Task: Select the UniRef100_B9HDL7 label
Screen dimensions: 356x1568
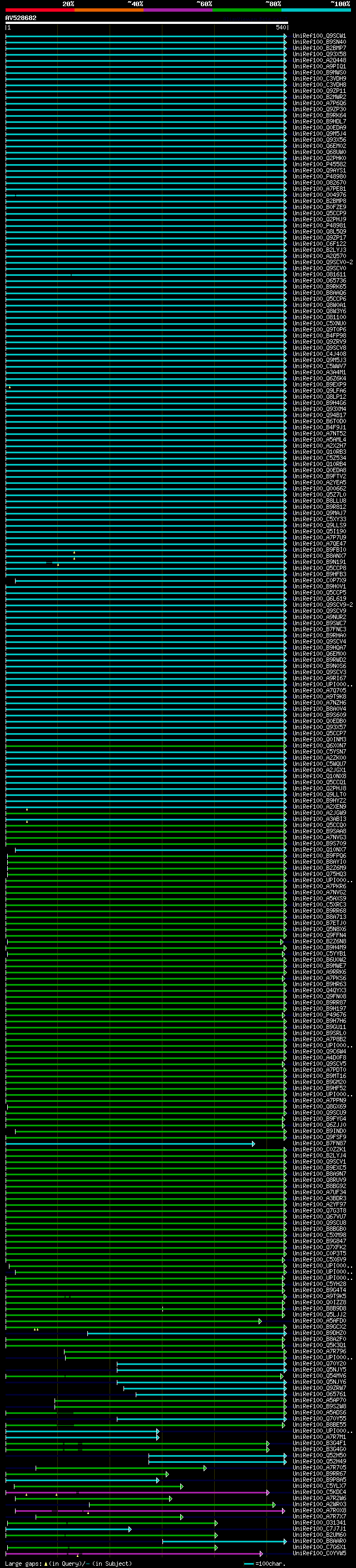Action: (319, 122)
